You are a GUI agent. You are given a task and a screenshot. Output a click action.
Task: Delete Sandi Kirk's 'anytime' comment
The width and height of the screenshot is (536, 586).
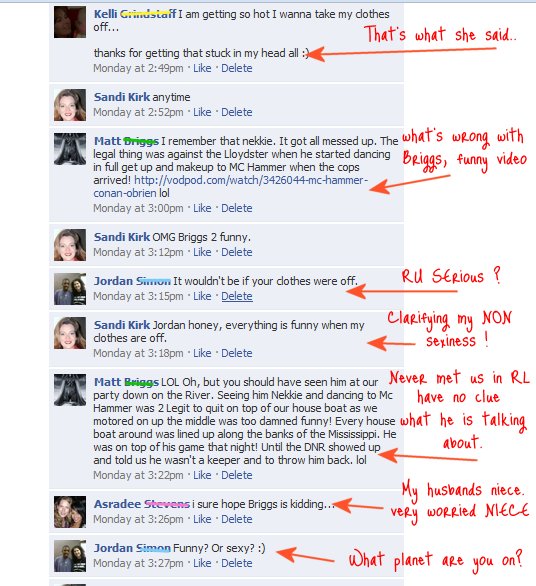(x=237, y=112)
